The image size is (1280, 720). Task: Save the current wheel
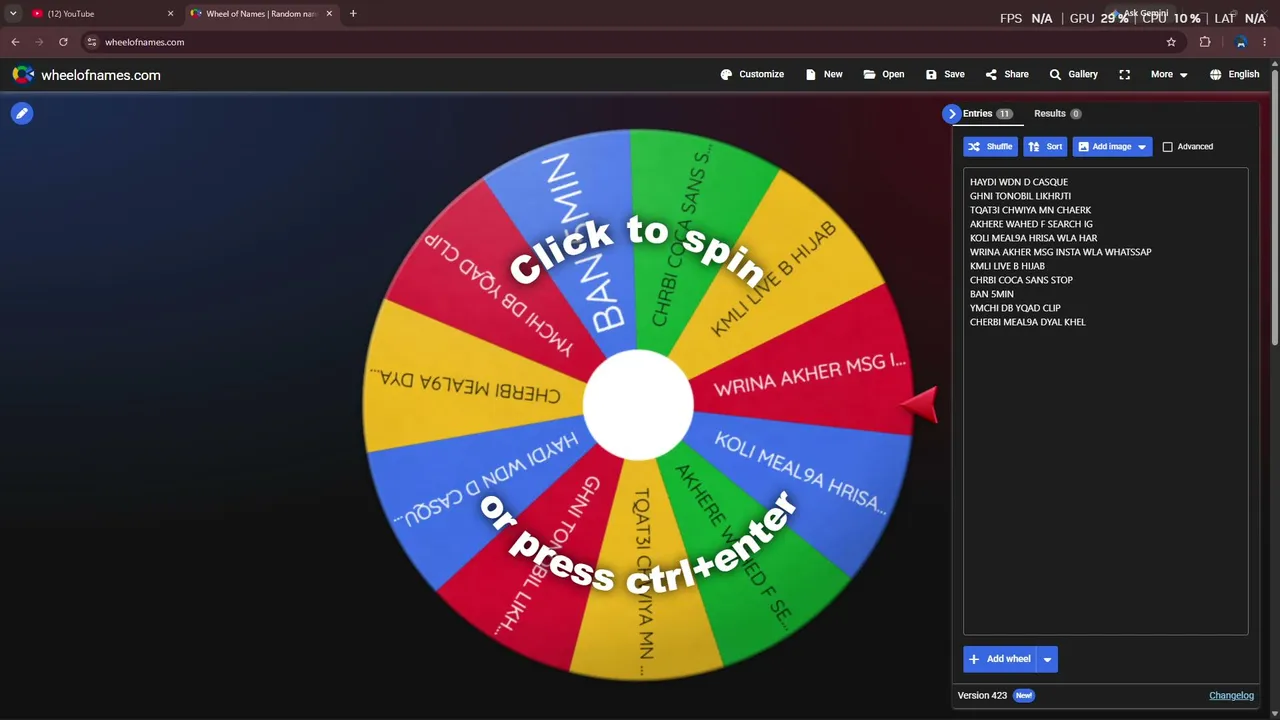tap(945, 74)
